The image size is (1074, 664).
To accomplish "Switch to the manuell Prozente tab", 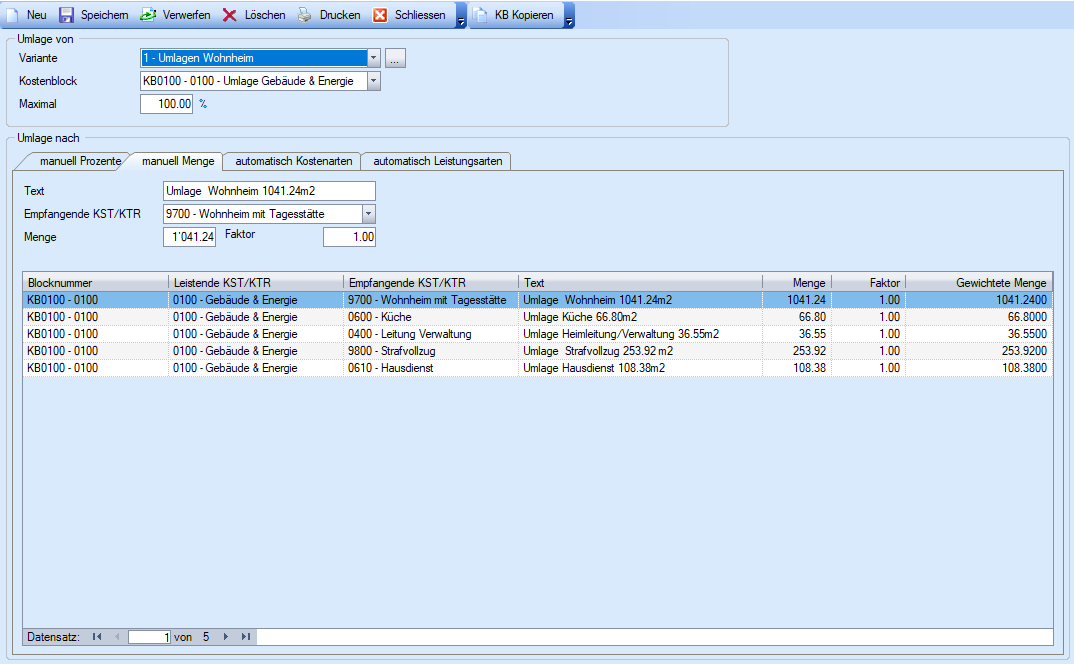I will pos(80,161).
